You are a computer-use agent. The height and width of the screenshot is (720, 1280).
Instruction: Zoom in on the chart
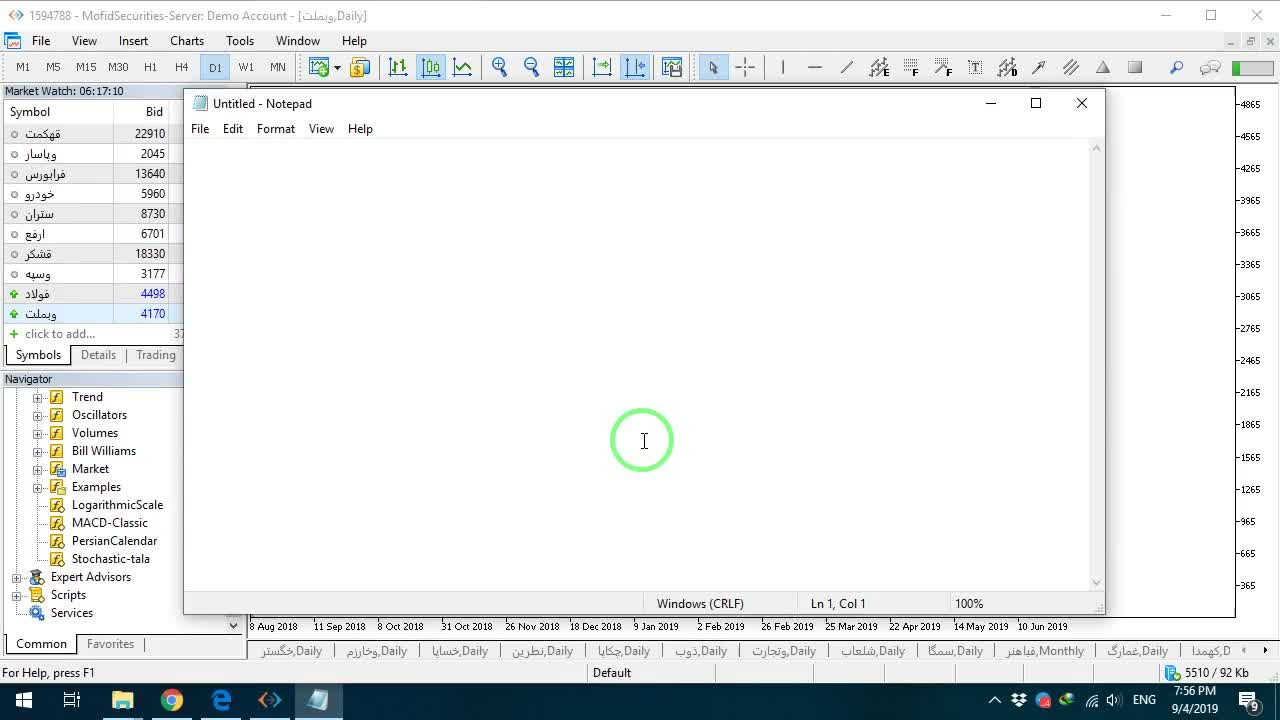(500, 67)
